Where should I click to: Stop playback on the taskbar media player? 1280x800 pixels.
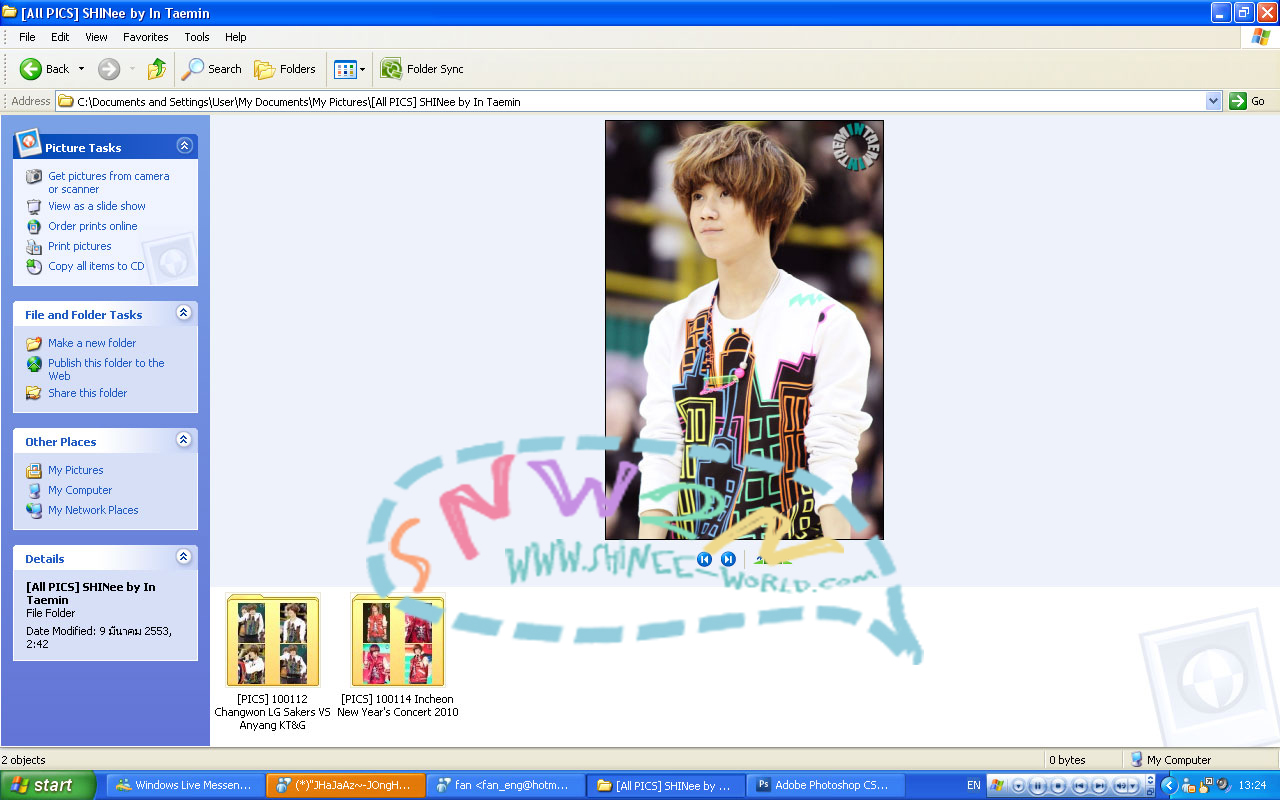tap(1058, 786)
